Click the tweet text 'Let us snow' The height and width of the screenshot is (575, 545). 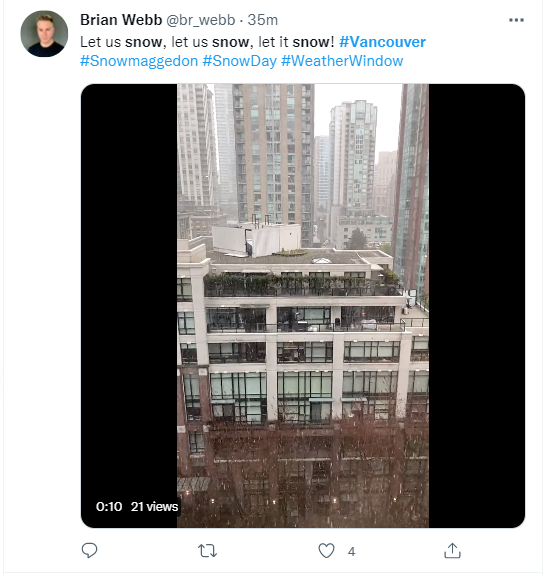(x=121, y=42)
